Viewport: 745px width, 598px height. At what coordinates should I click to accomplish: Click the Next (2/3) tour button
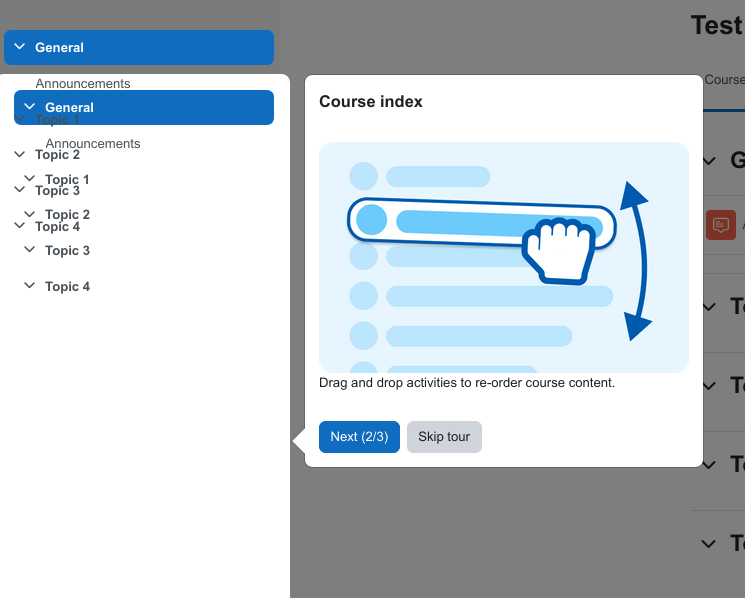(359, 437)
